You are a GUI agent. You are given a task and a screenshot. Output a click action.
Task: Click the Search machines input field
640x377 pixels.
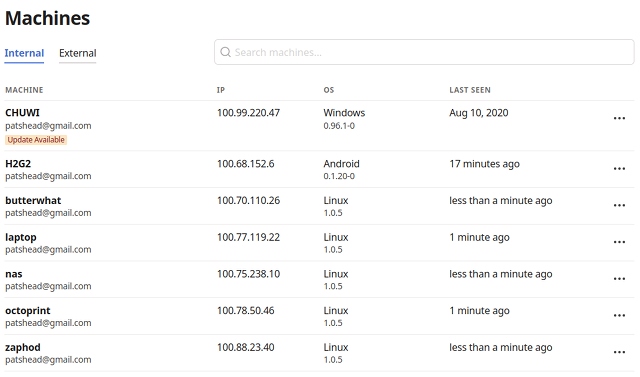pos(424,52)
